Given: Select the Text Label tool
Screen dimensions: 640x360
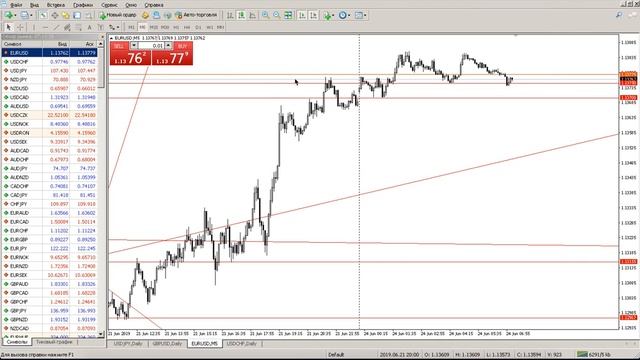Looking at the screenshot, I should (100, 27).
